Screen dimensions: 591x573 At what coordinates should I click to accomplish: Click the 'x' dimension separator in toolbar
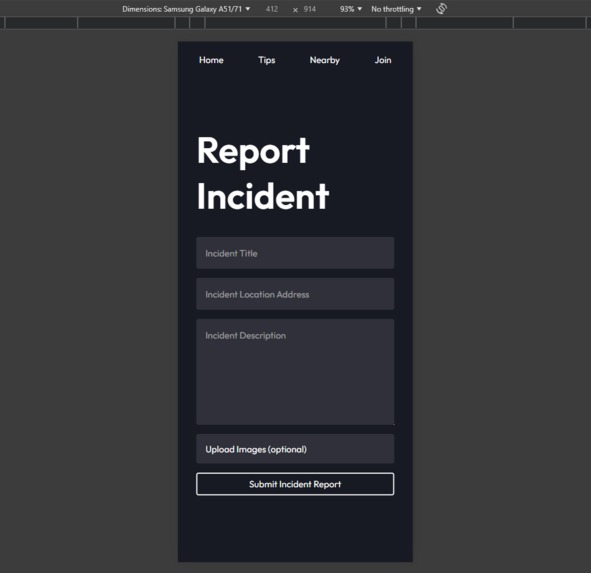pos(295,10)
